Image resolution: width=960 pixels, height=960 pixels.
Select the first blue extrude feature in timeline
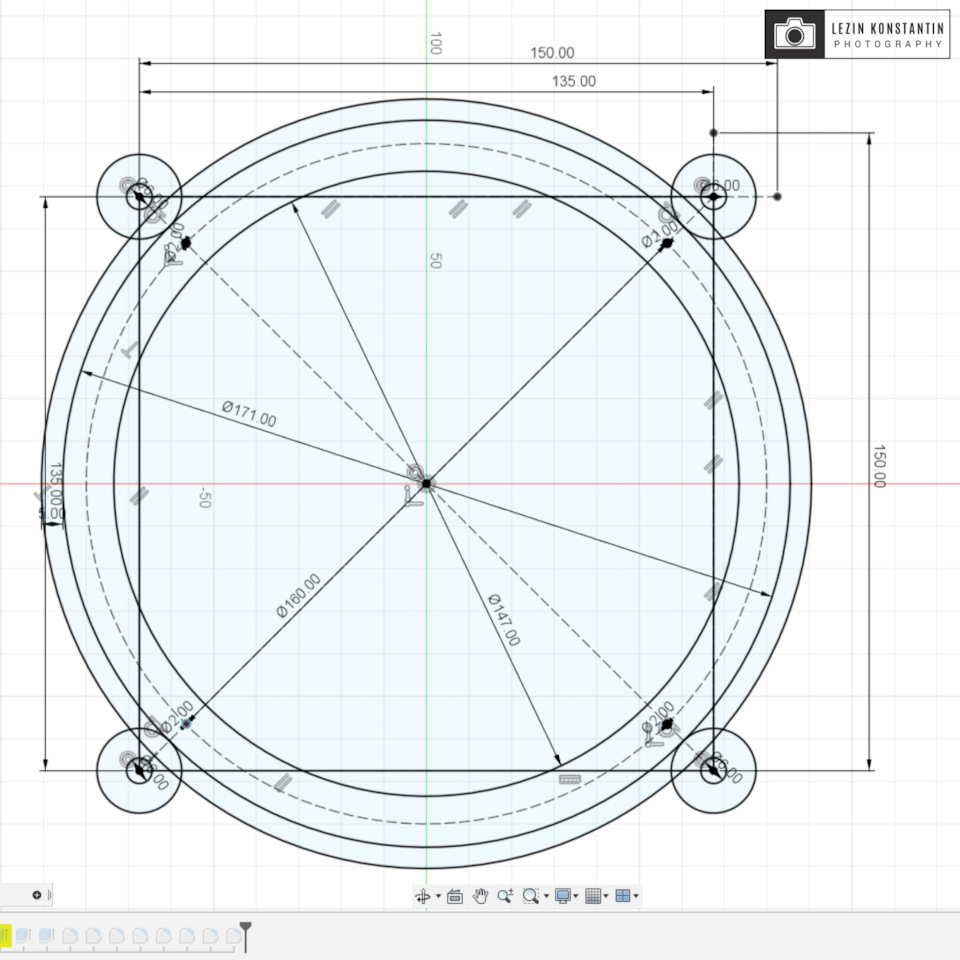[23, 935]
